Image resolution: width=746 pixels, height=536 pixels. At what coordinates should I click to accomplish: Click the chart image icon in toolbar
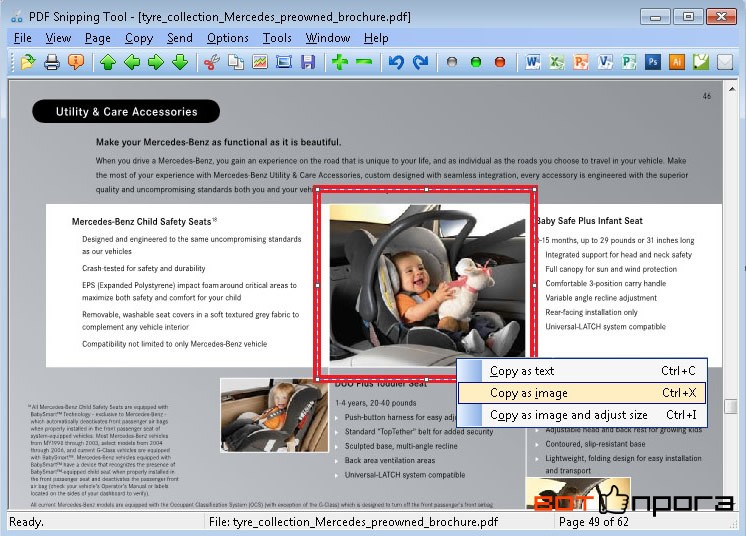[260, 62]
